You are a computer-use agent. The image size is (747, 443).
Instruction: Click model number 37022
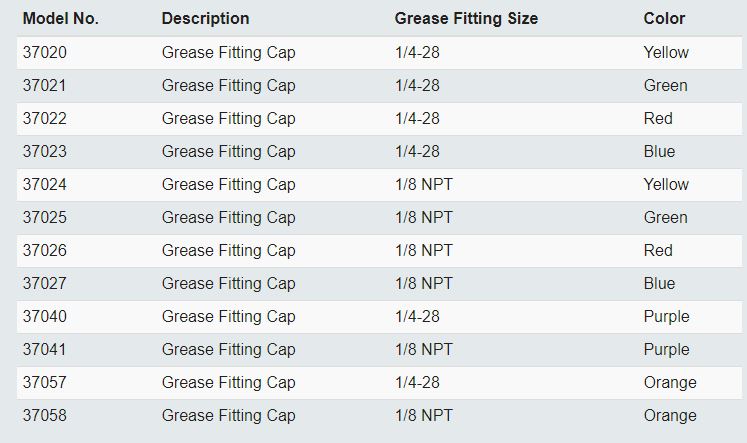44,118
